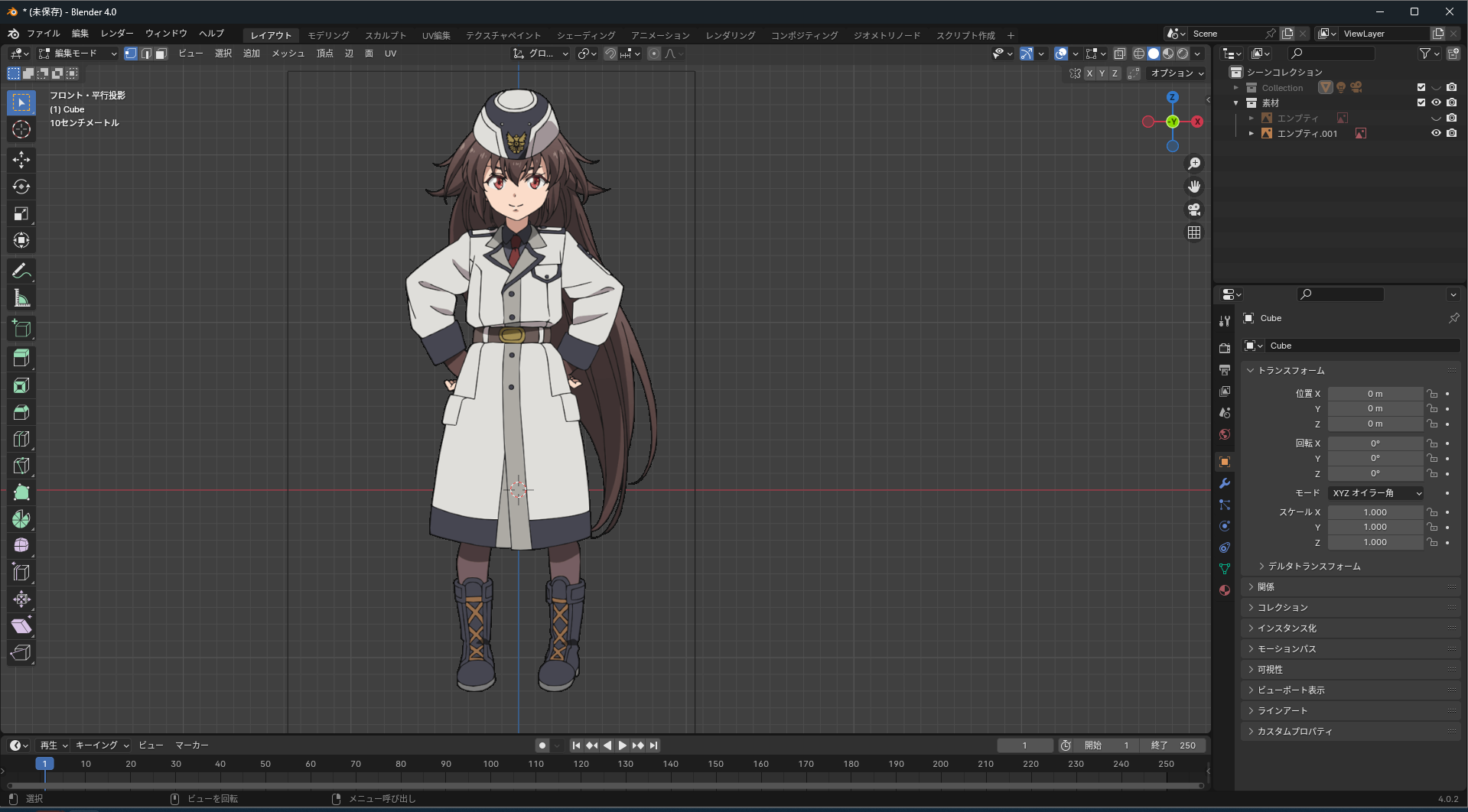Image resolution: width=1468 pixels, height=812 pixels.
Task: Toggle X-ray display
Action: (1120, 54)
